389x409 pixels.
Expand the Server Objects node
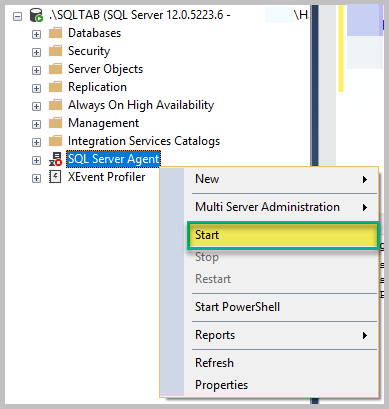point(36,70)
